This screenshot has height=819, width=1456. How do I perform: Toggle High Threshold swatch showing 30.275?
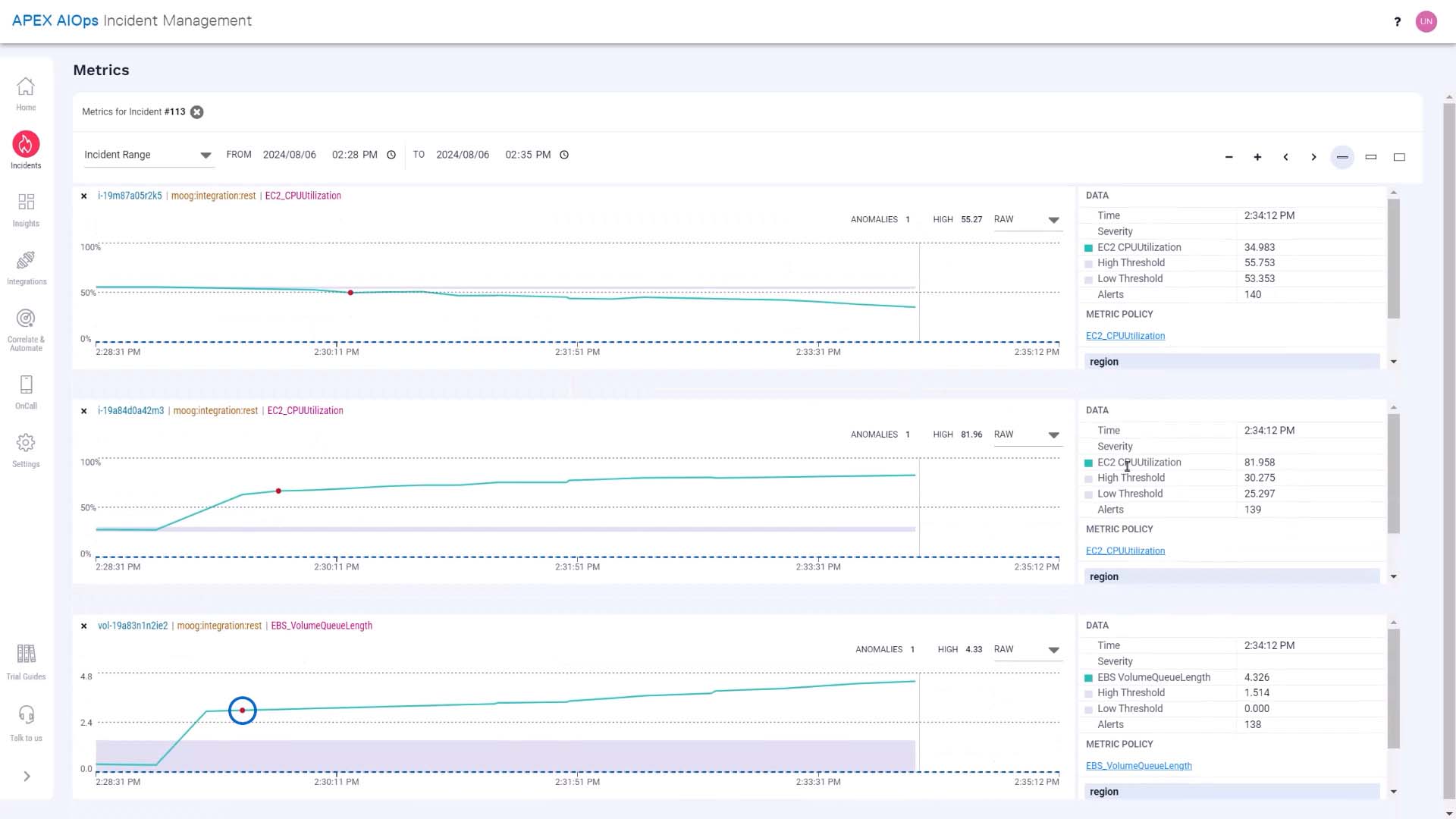click(1089, 479)
